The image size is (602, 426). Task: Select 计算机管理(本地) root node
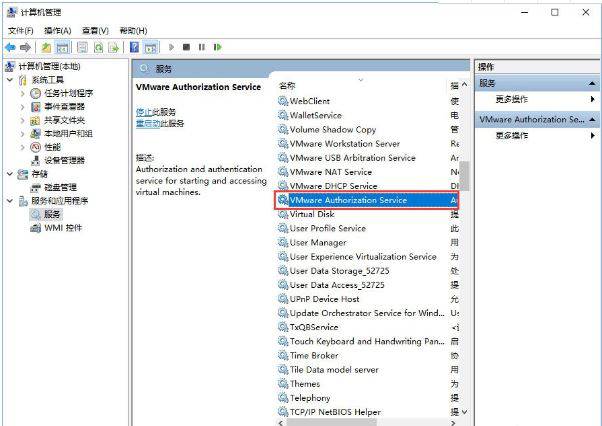[49, 66]
